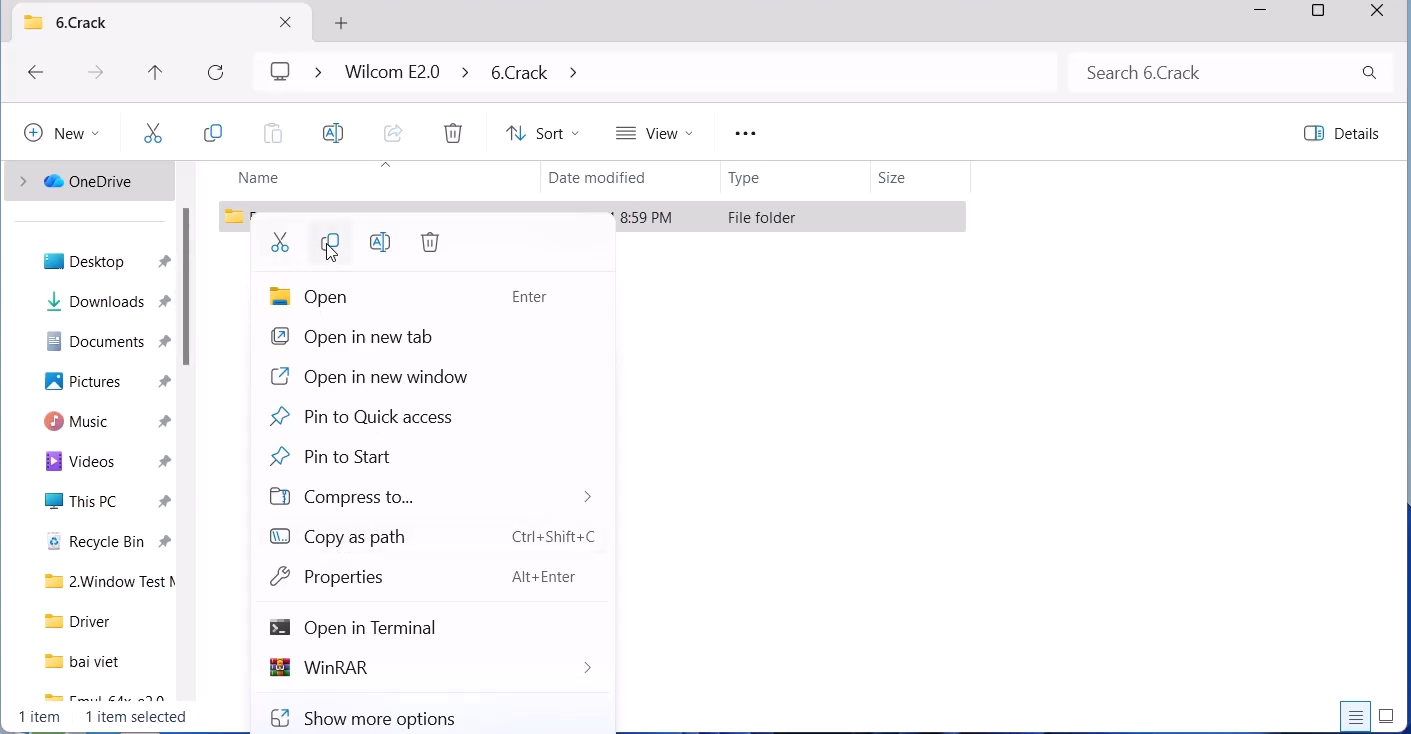1411x734 pixels.
Task: Click the Rename icon in context menu
Action: (x=381, y=243)
